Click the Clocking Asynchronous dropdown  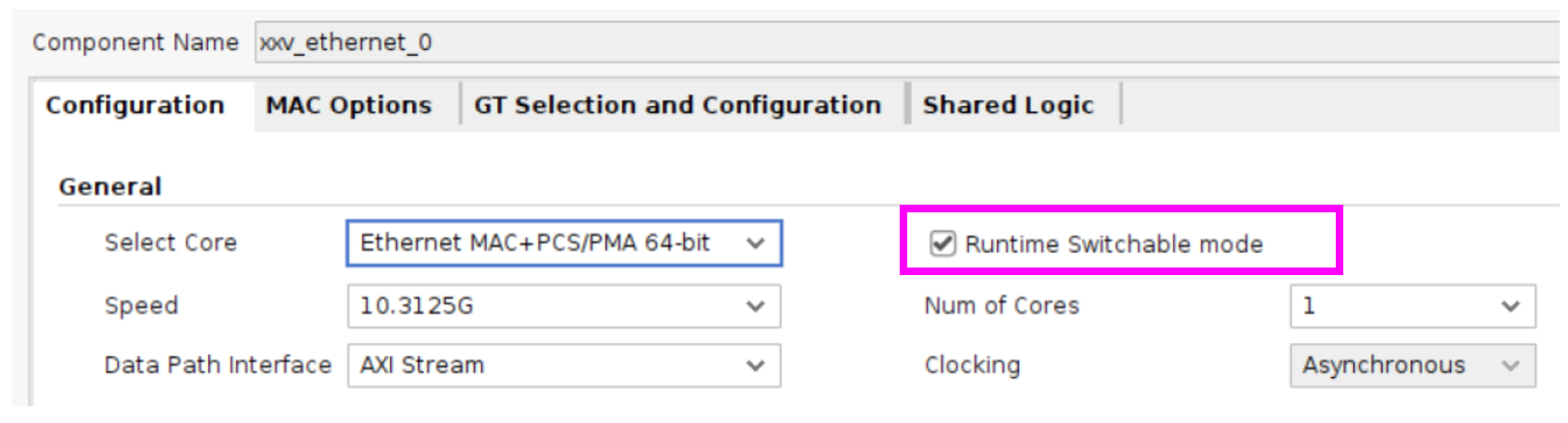pyautogui.click(x=1412, y=365)
